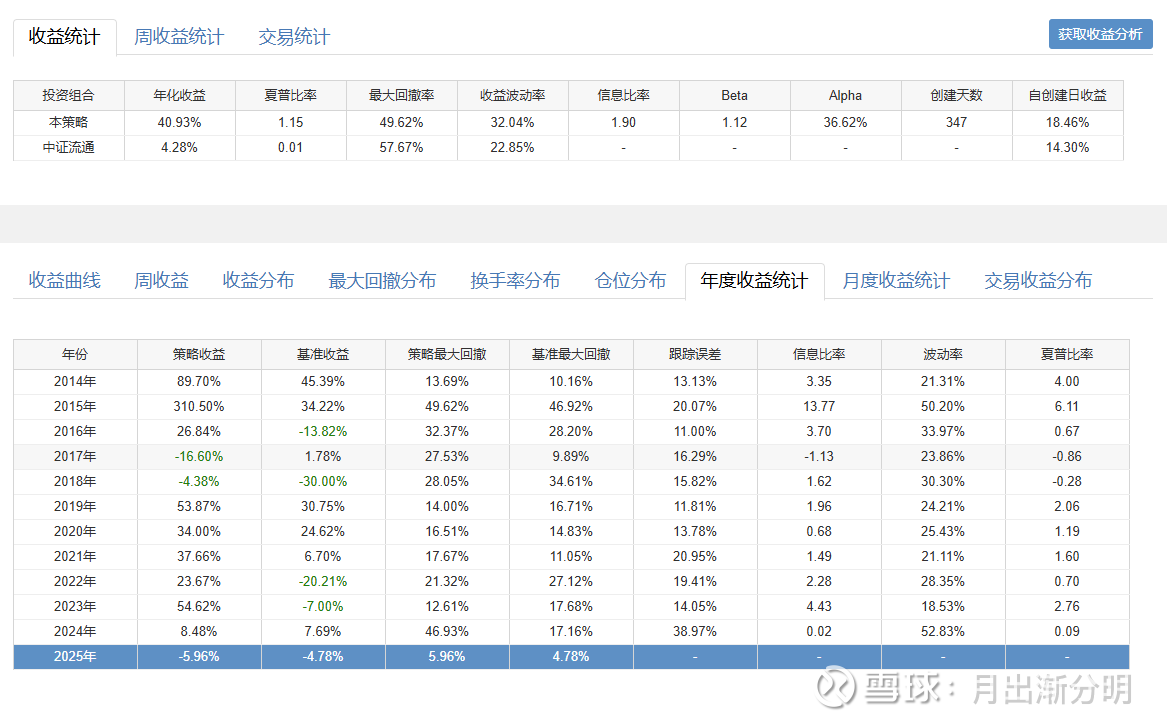Select the 2014年 row
Viewport: 1167px width, 725px height.
(571, 381)
